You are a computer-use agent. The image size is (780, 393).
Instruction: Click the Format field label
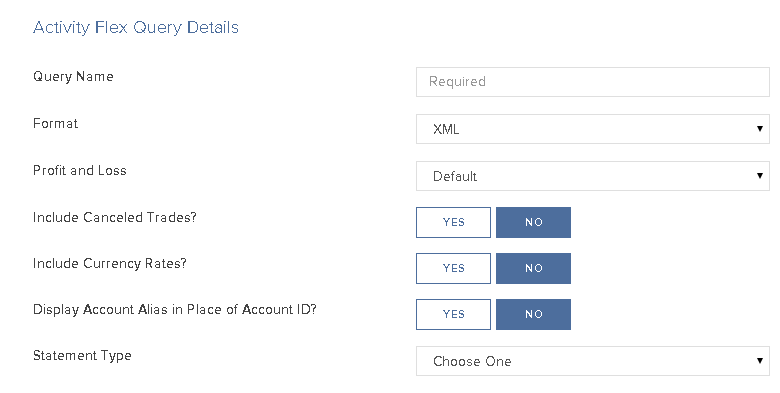55,123
